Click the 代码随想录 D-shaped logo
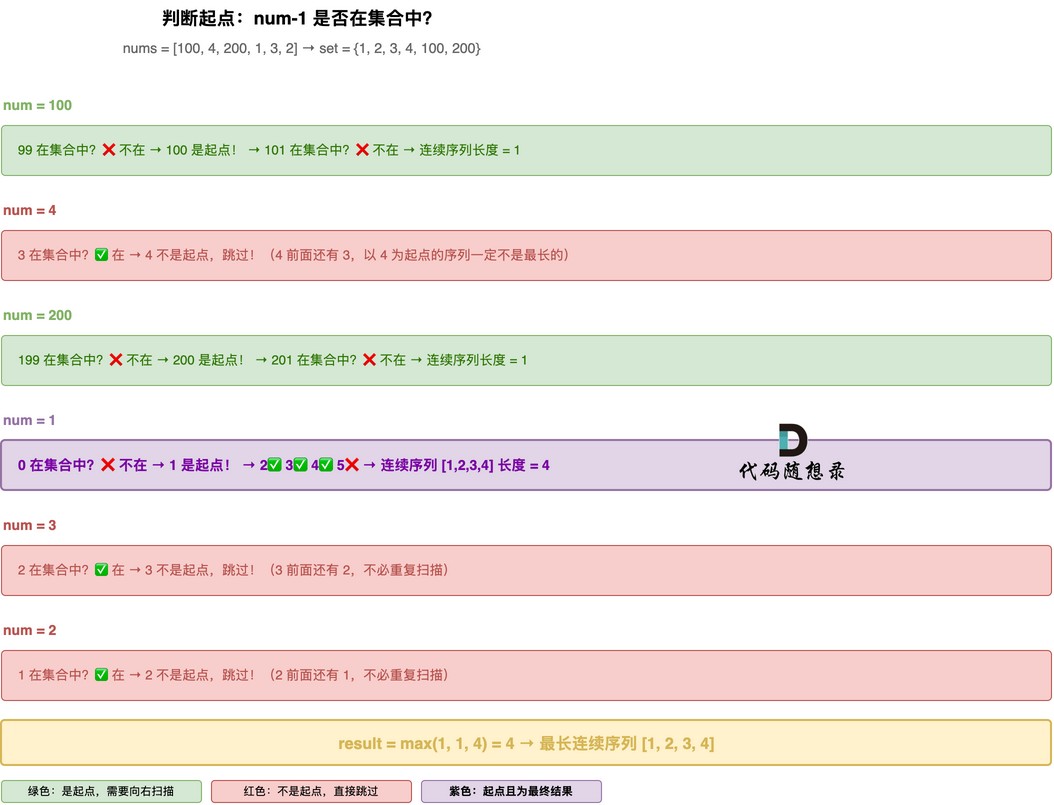Viewport: 1054px width, 805px height. pos(792,440)
